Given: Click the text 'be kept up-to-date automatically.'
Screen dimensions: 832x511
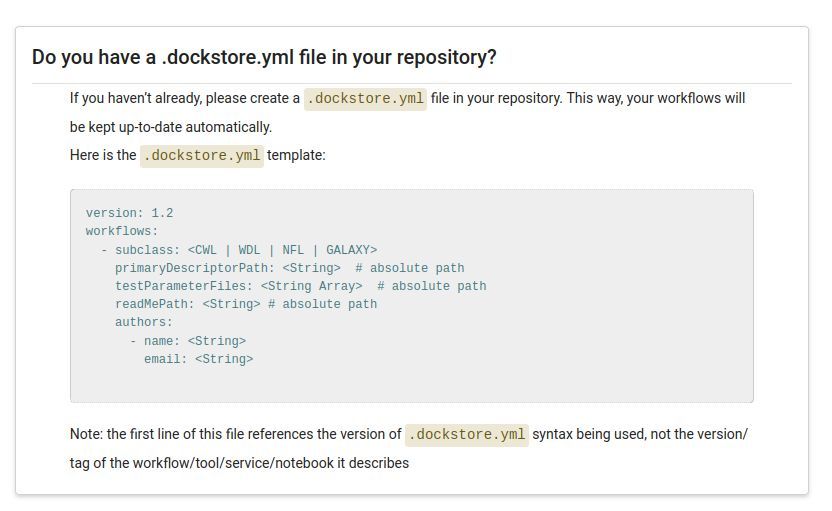Looking at the screenshot, I should pyautogui.click(x=171, y=127).
